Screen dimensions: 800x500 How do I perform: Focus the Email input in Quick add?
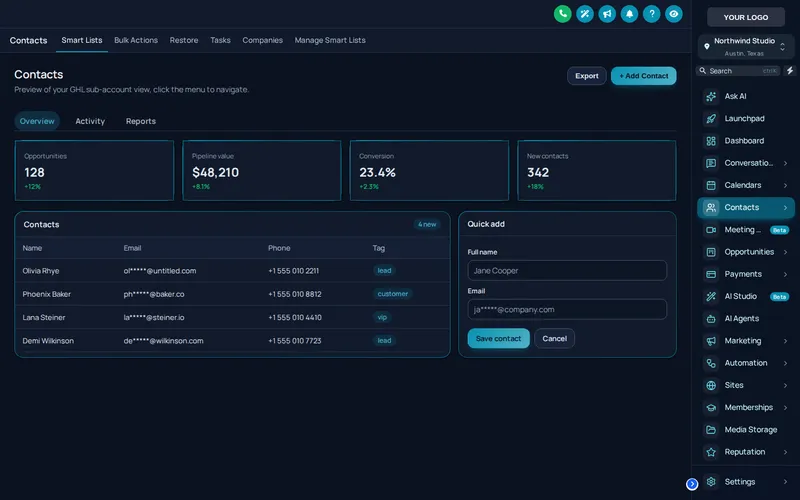click(x=567, y=310)
